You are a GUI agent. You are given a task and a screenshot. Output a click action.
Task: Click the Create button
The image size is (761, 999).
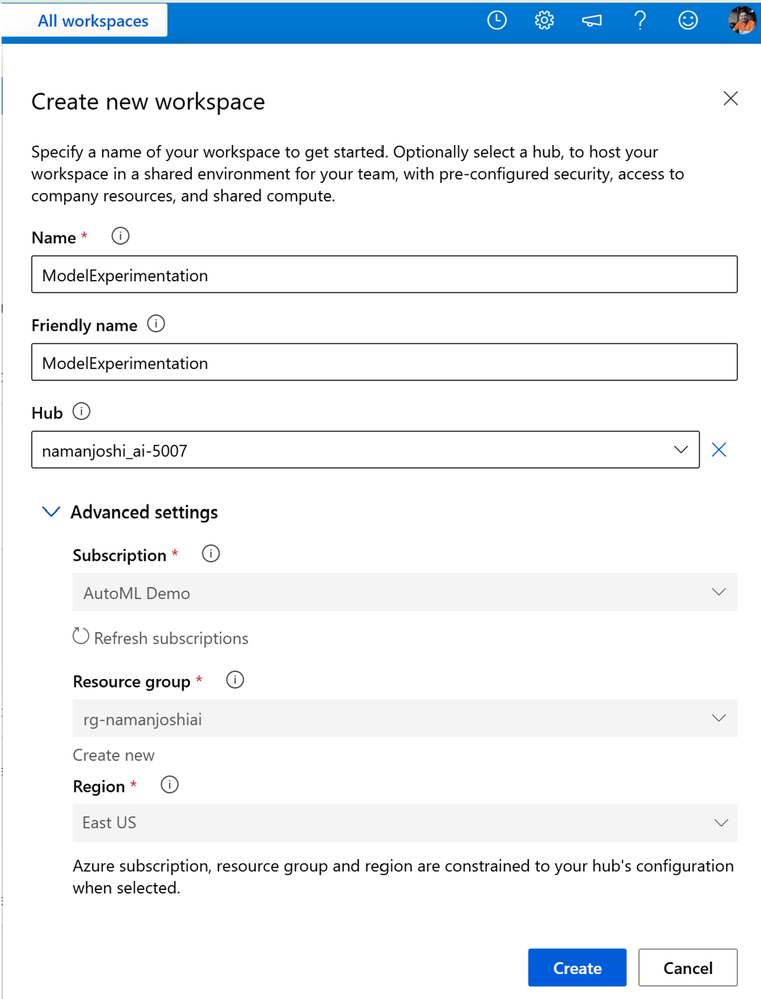pos(577,968)
